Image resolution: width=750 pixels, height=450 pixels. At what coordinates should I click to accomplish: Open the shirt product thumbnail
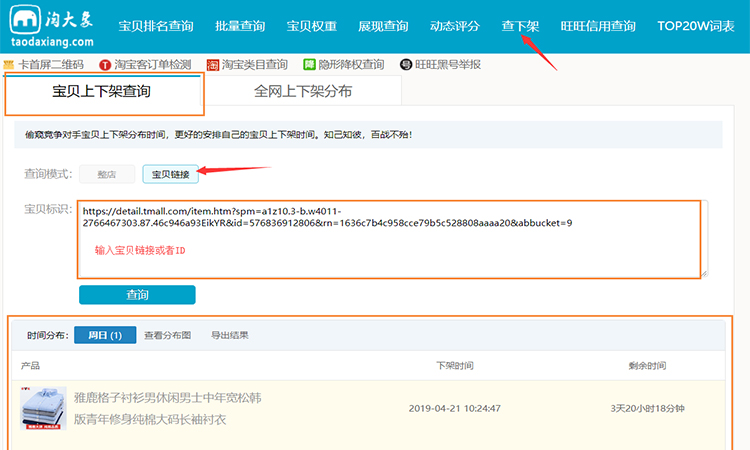43,408
